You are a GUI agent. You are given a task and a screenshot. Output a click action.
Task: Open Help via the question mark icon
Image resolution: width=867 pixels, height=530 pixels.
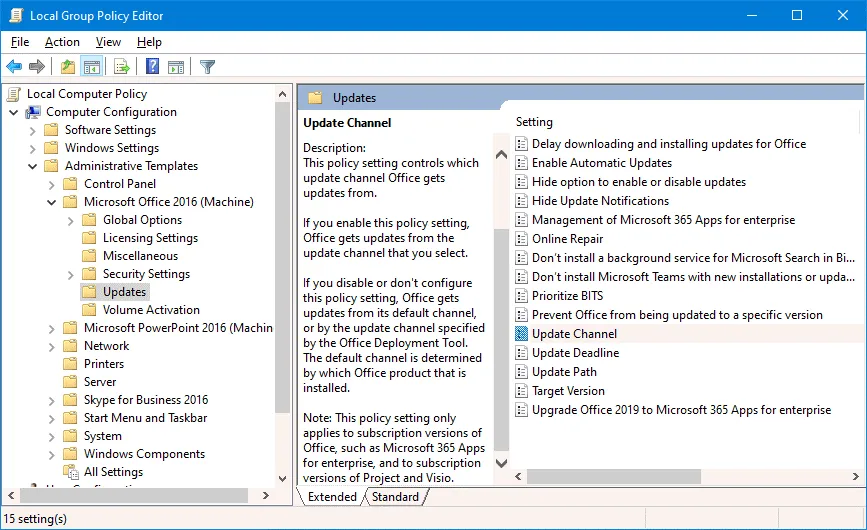[x=152, y=67]
